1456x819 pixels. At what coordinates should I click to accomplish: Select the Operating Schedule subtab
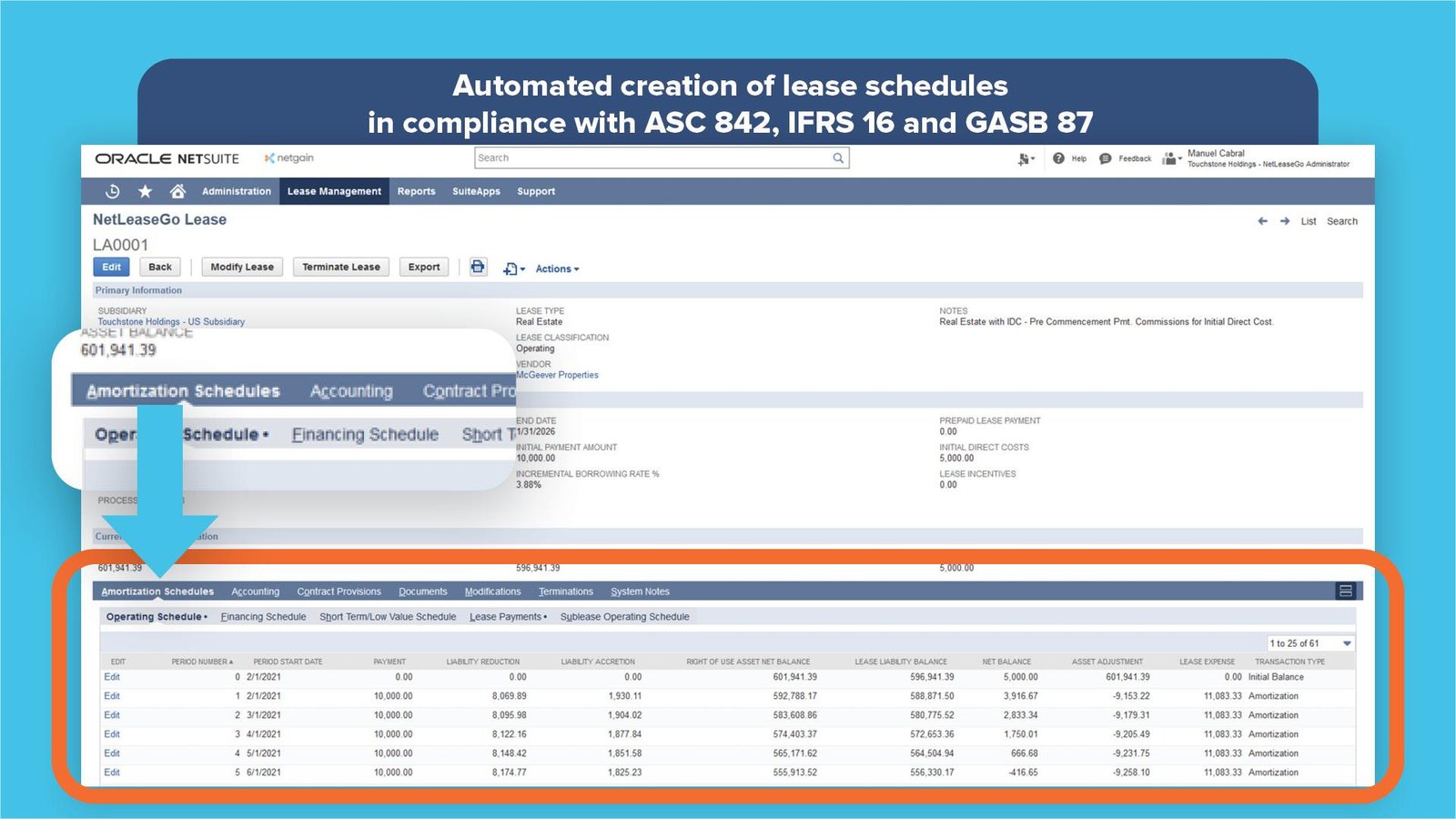coord(157,617)
